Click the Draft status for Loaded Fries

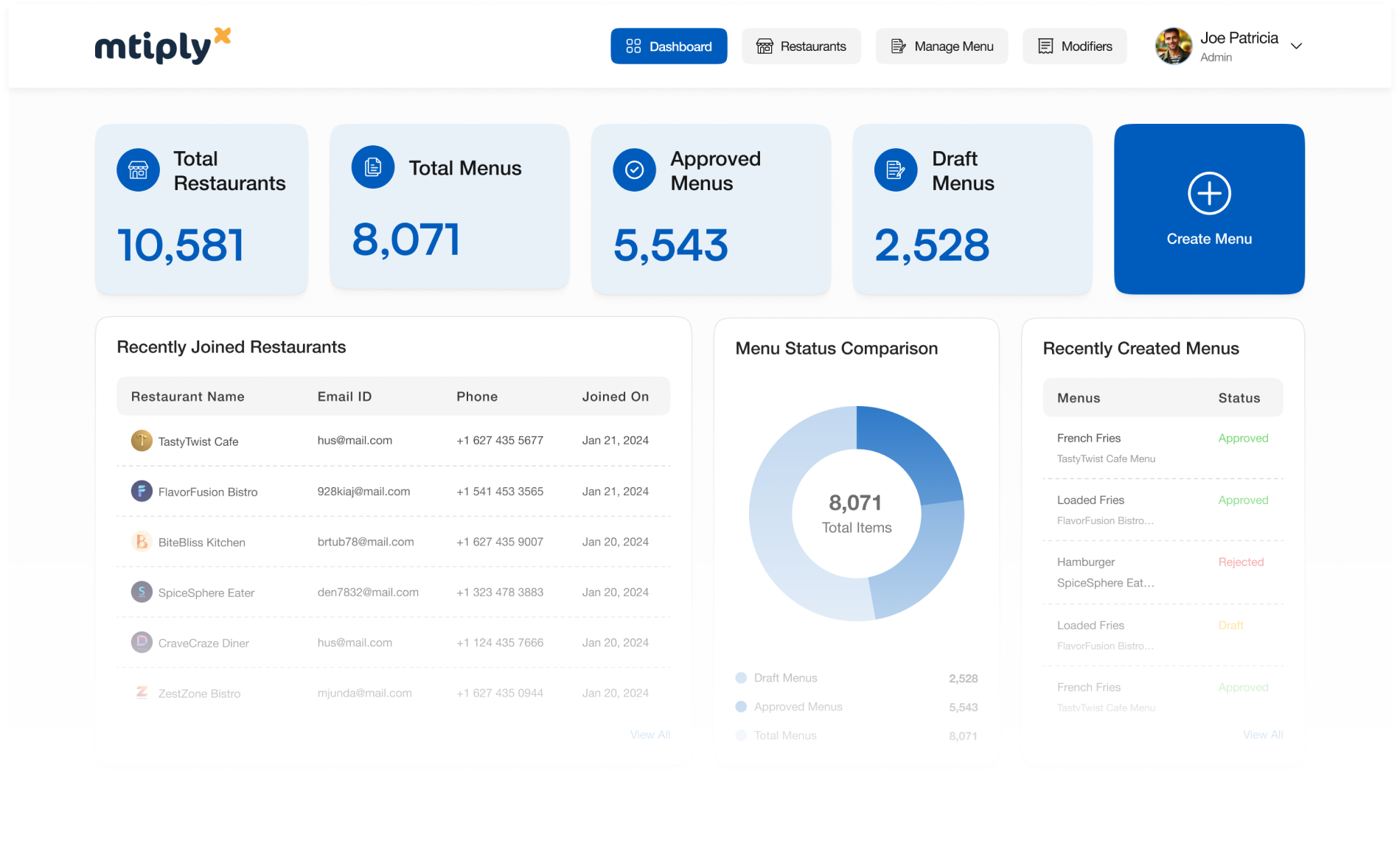click(1230, 626)
